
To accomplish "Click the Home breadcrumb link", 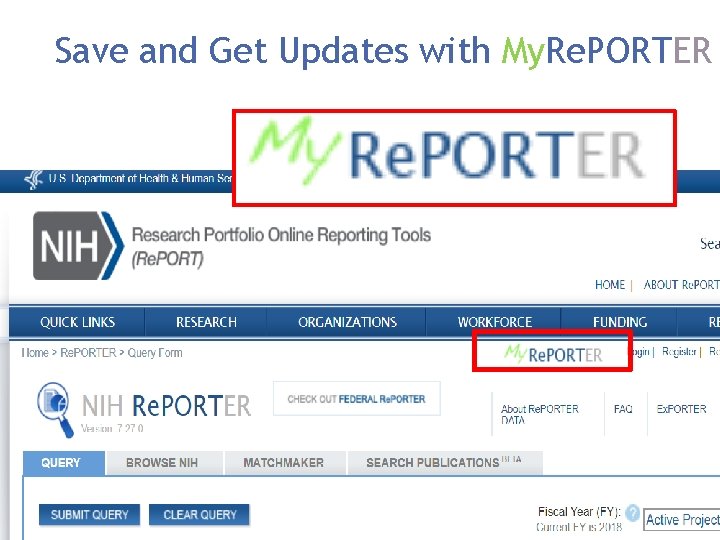I will pyautogui.click(x=35, y=353).
